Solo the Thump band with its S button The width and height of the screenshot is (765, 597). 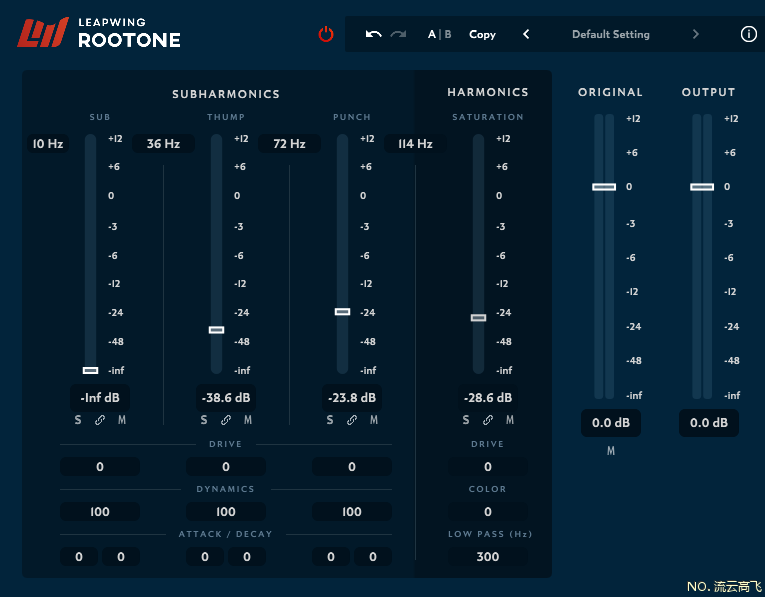point(204,420)
